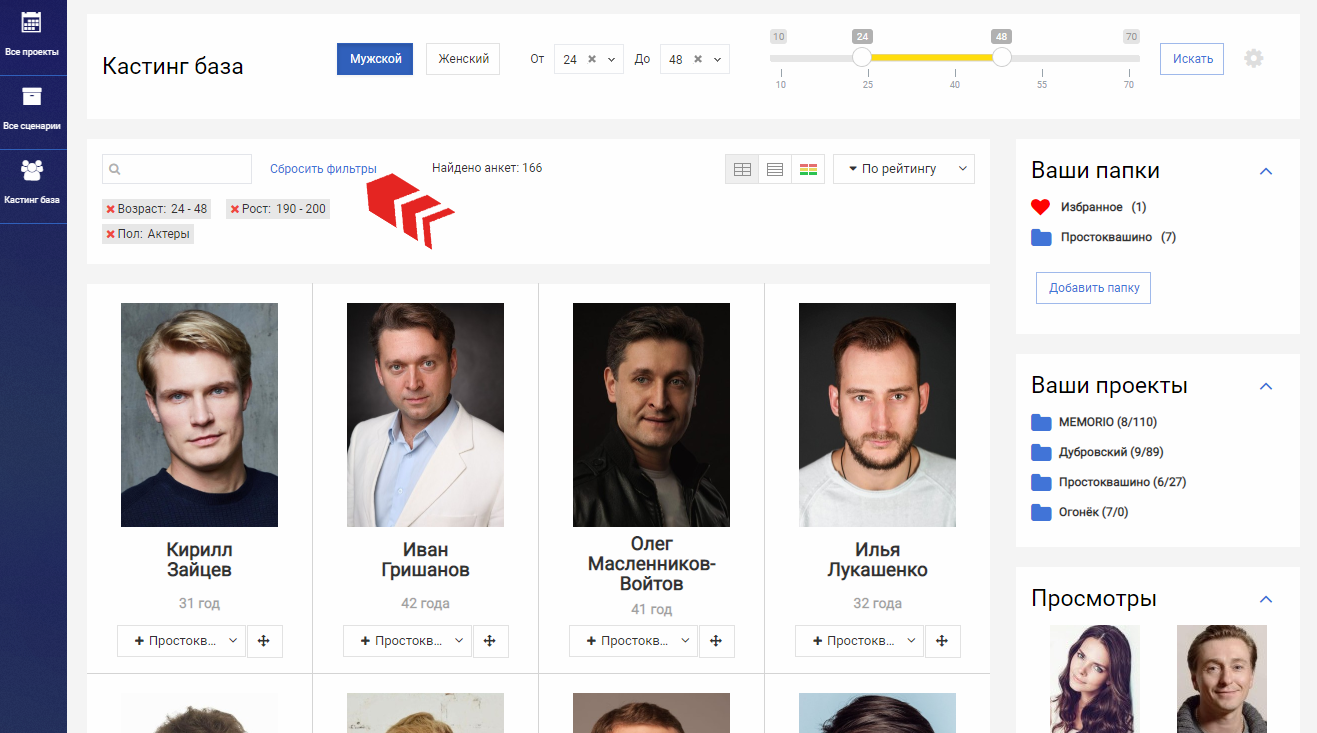Open the man's photo in Просмотры
This screenshot has width=1317, height=733.
point(1222,679)
